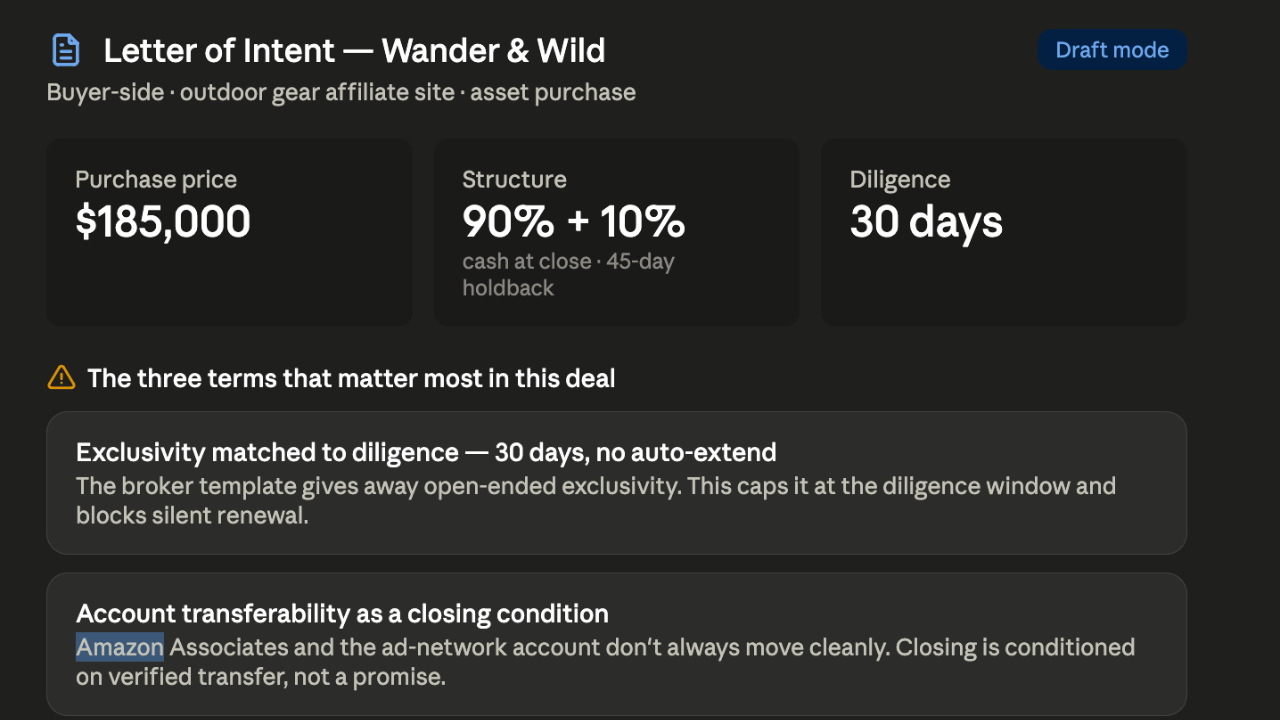Toggle the Draft mode badge

(x=1112, y=50)
